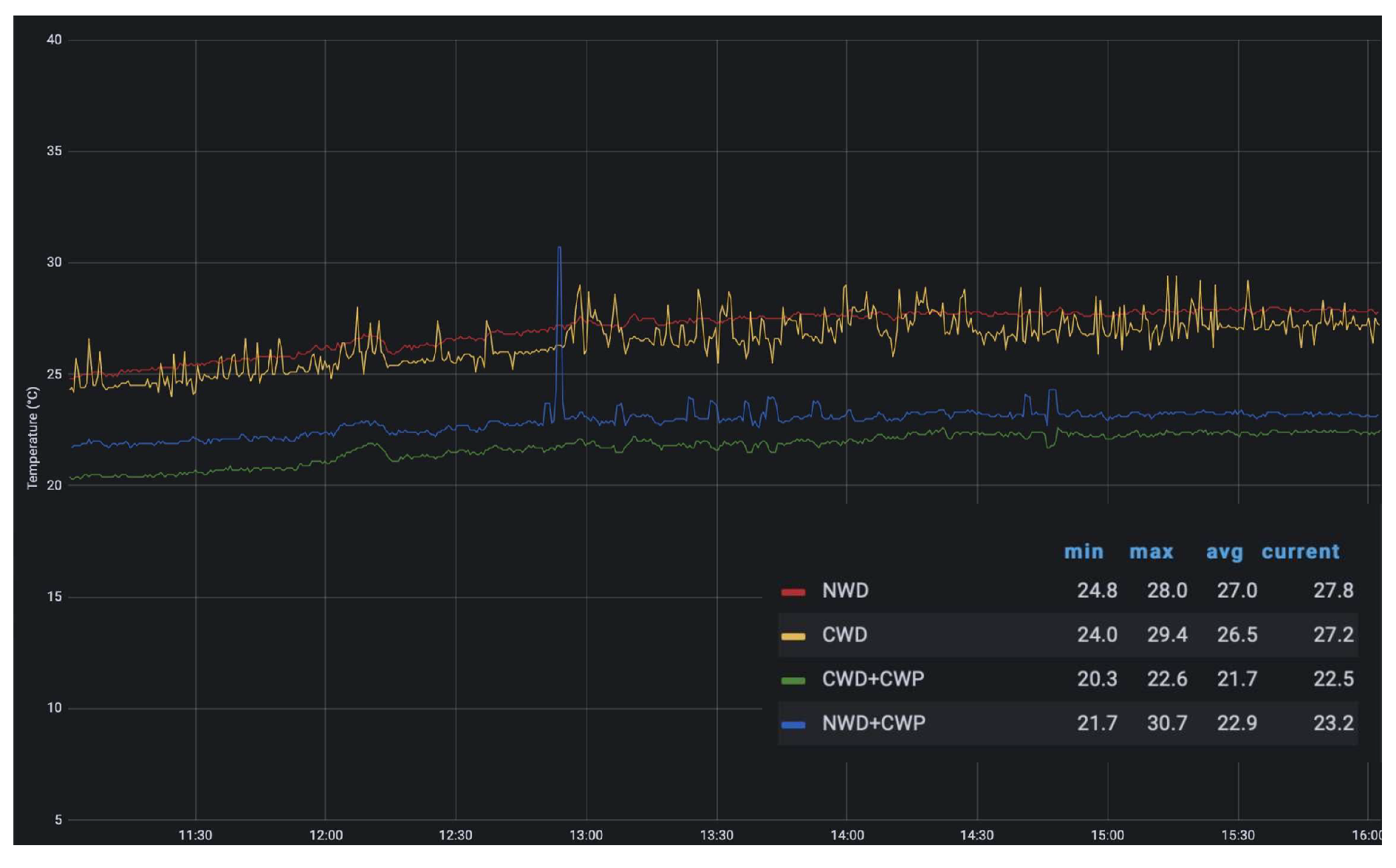Click the Temperature axis label
Image resolution: width=1396 pixels, height=868 pixels.
(34, 436)
